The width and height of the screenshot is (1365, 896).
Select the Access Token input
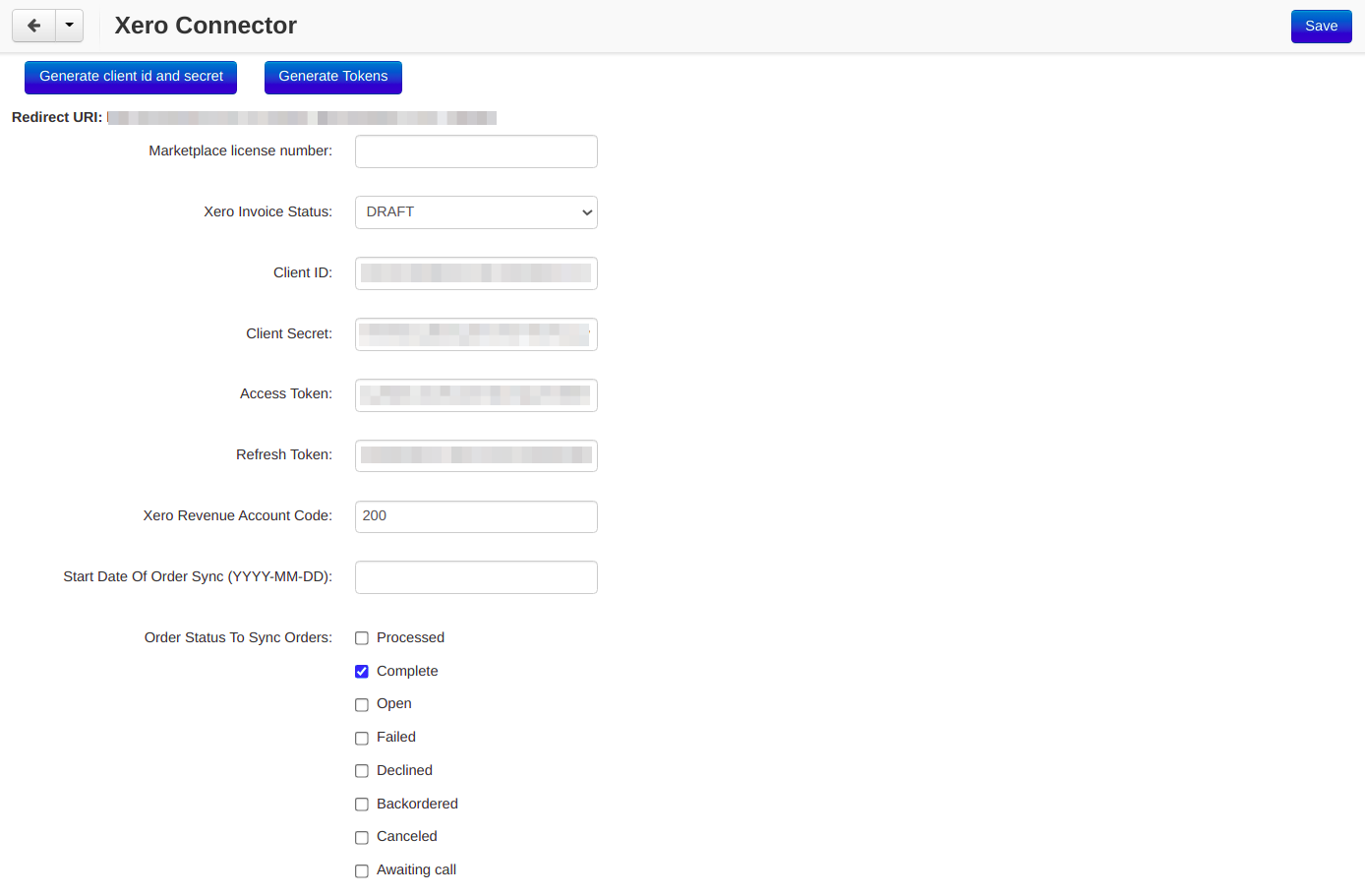[476, 395]
